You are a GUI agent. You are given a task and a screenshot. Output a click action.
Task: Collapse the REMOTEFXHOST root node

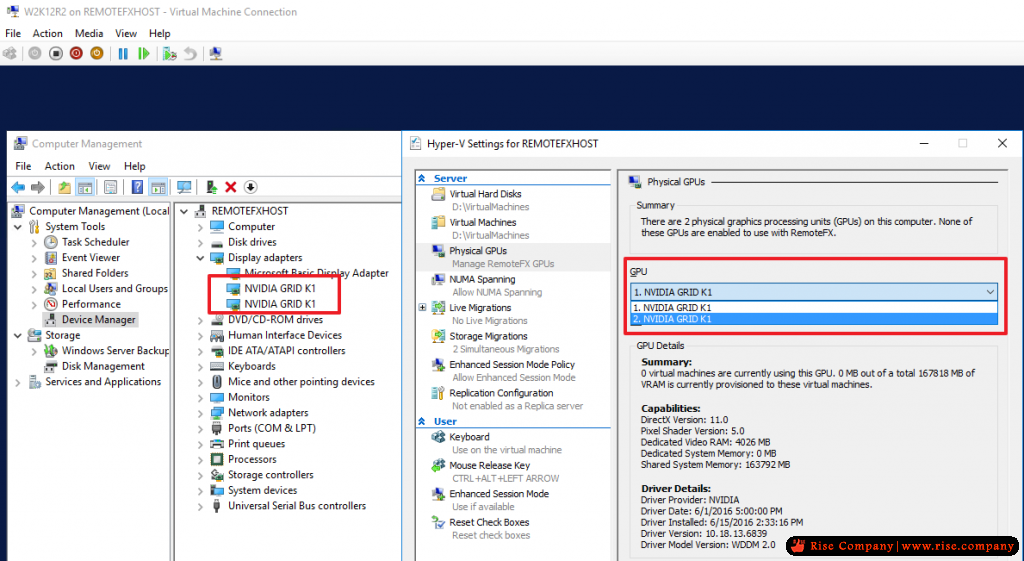[x=185, y=211]
